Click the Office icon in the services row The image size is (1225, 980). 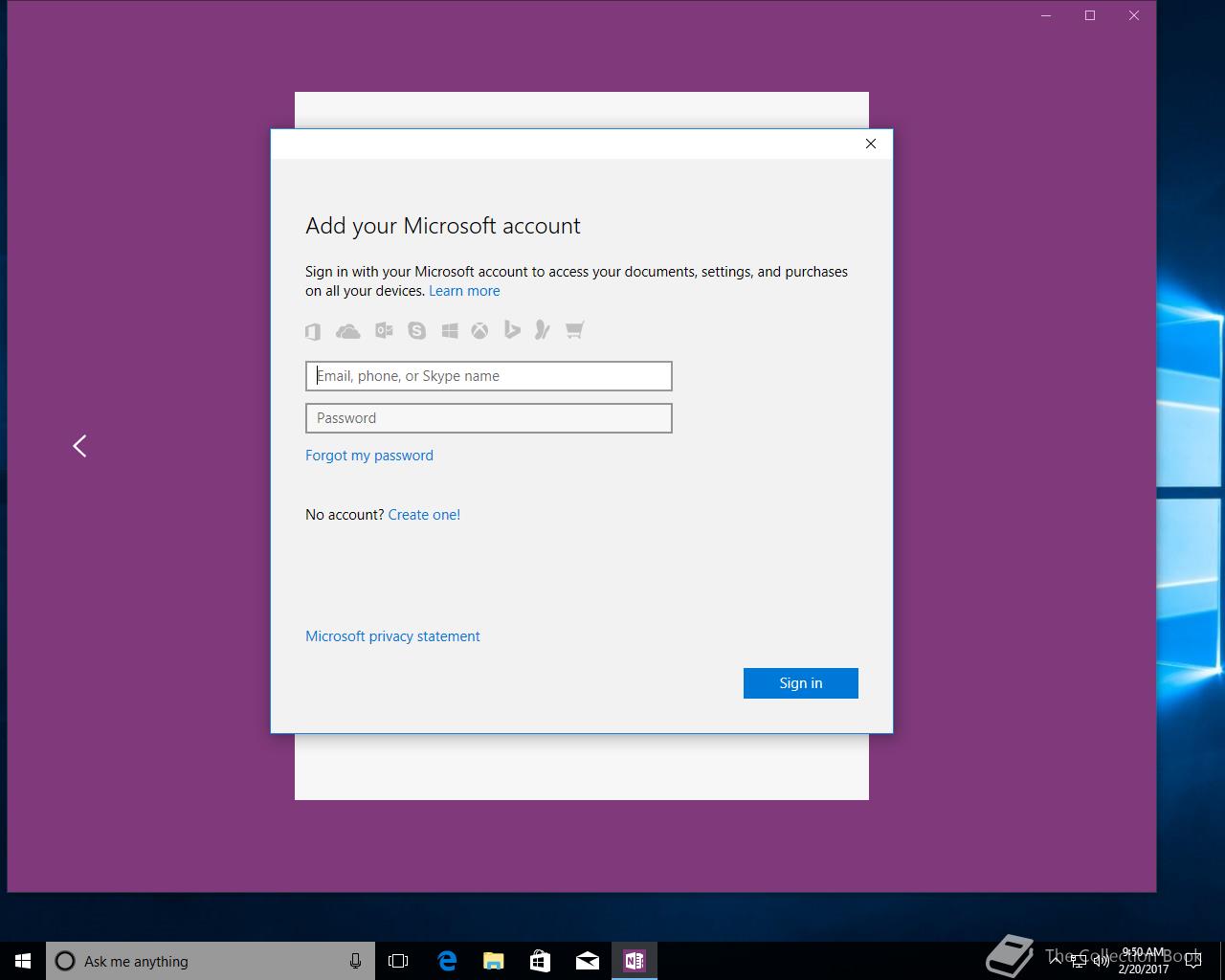tap(313, 331)
